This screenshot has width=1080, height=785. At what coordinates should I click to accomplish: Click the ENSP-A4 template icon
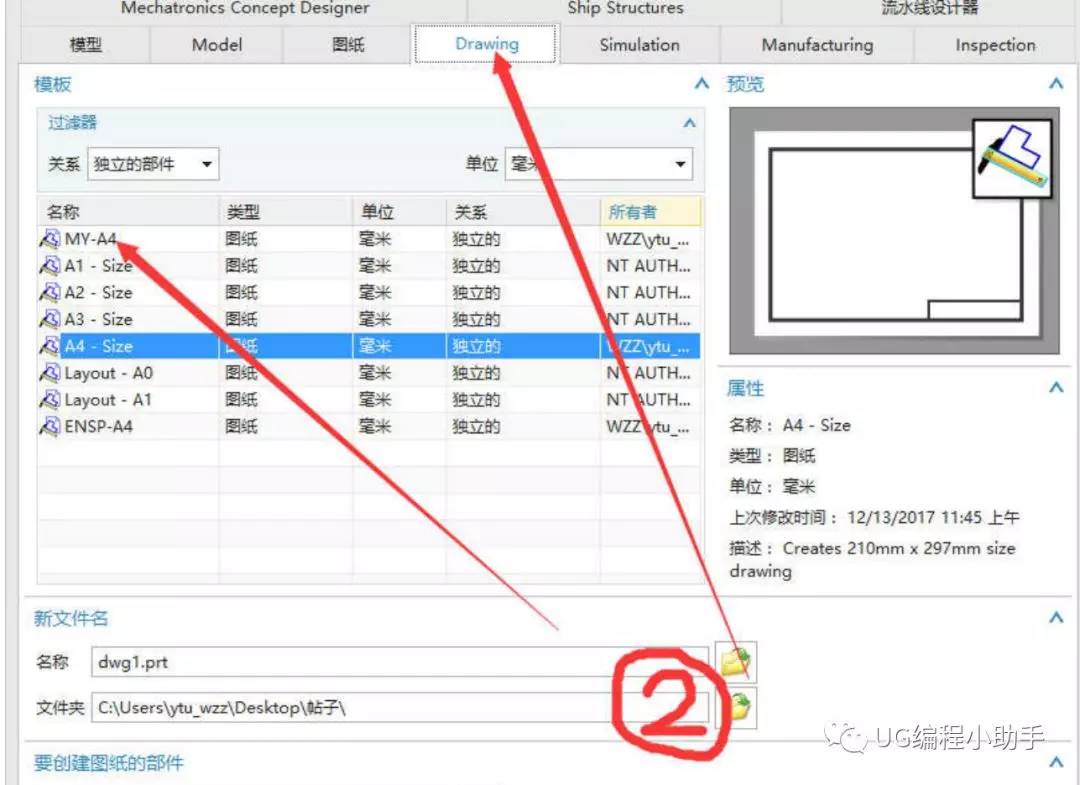click(50, 427)
